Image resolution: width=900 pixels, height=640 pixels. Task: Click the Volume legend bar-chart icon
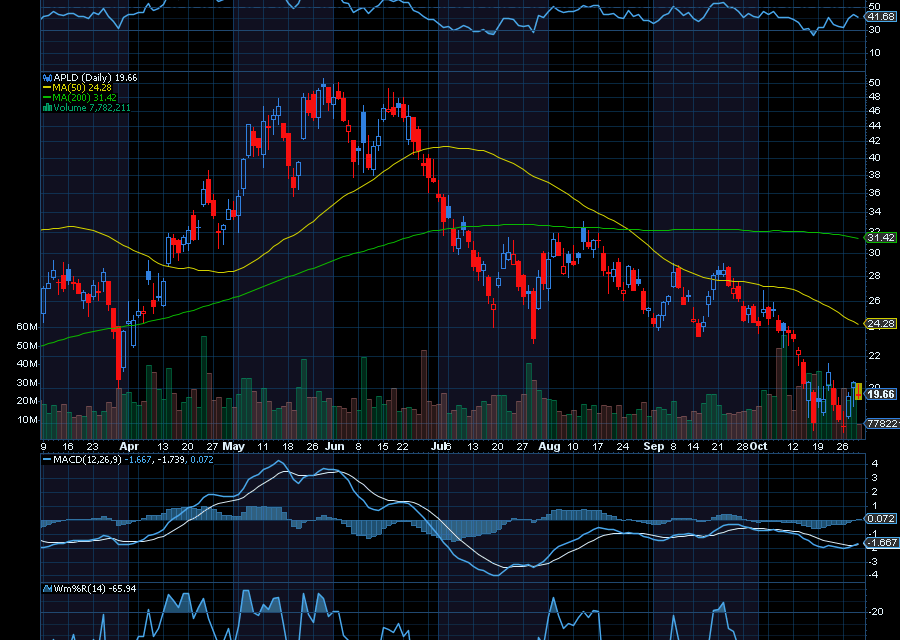coord(48,107)
